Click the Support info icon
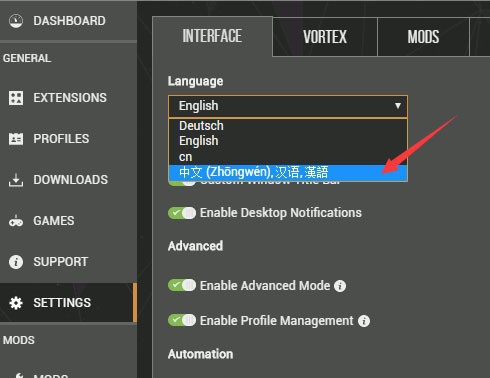Image resolution: width=490 pixels, height=378 pixels. [16, 262]
